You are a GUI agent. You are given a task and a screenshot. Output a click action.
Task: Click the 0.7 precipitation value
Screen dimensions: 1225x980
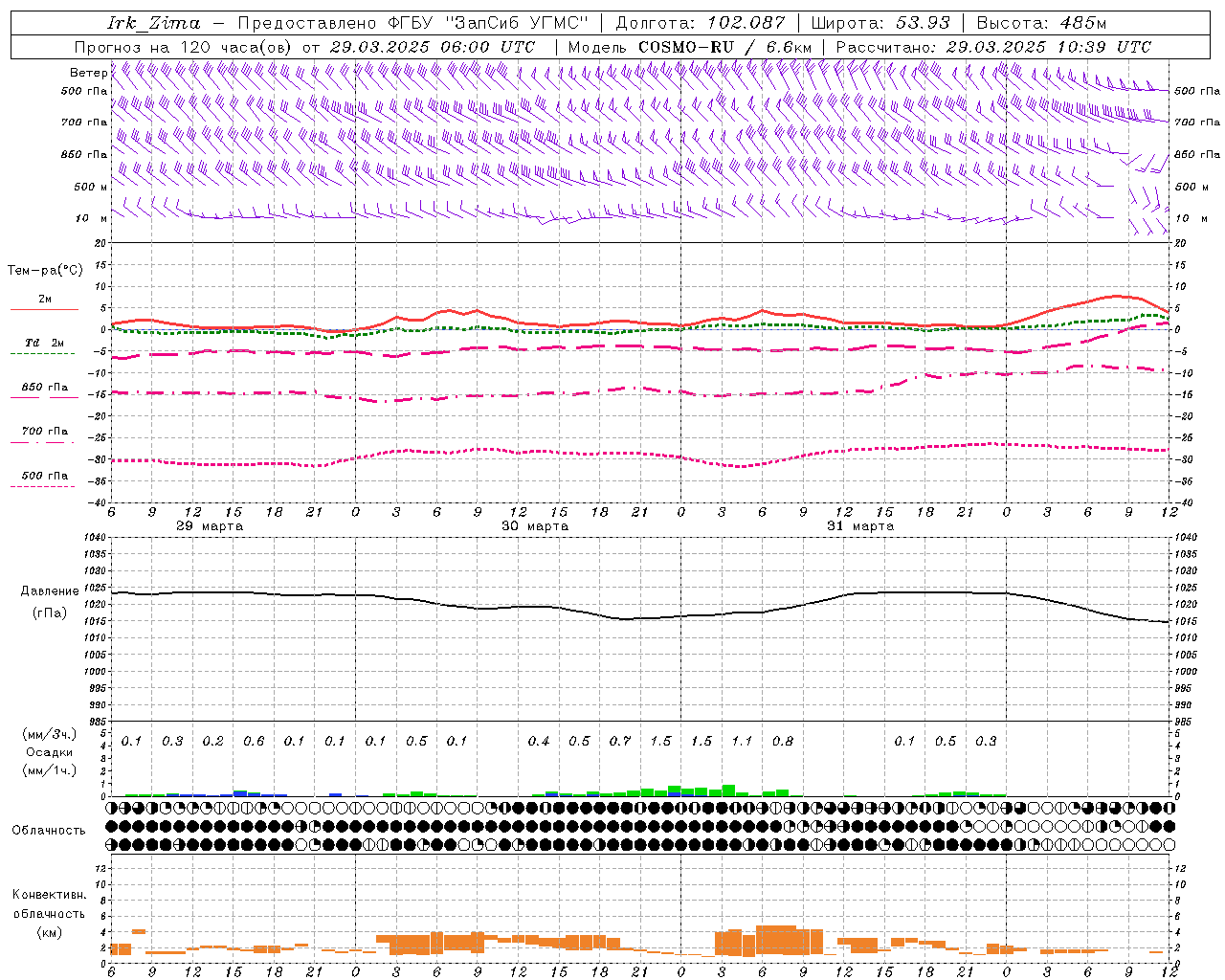click(x=620, y=742)
